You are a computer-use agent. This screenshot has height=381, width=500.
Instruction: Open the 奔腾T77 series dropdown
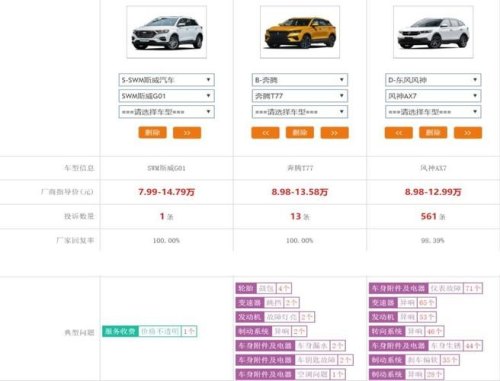pos(300,96)
